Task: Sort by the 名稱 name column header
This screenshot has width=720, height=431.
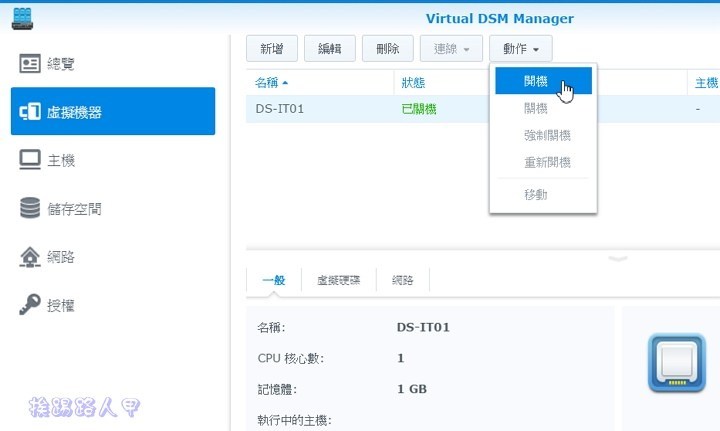Action: 320,83
